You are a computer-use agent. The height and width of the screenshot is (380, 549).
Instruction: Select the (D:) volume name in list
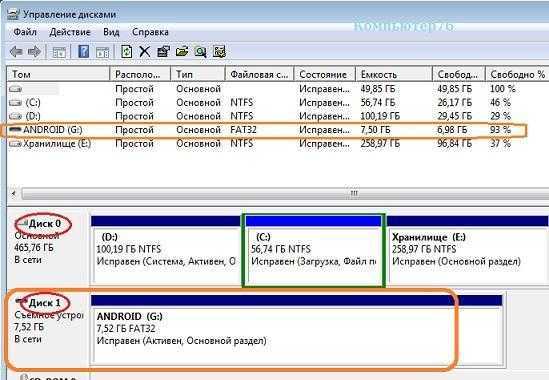coord(33,116)
